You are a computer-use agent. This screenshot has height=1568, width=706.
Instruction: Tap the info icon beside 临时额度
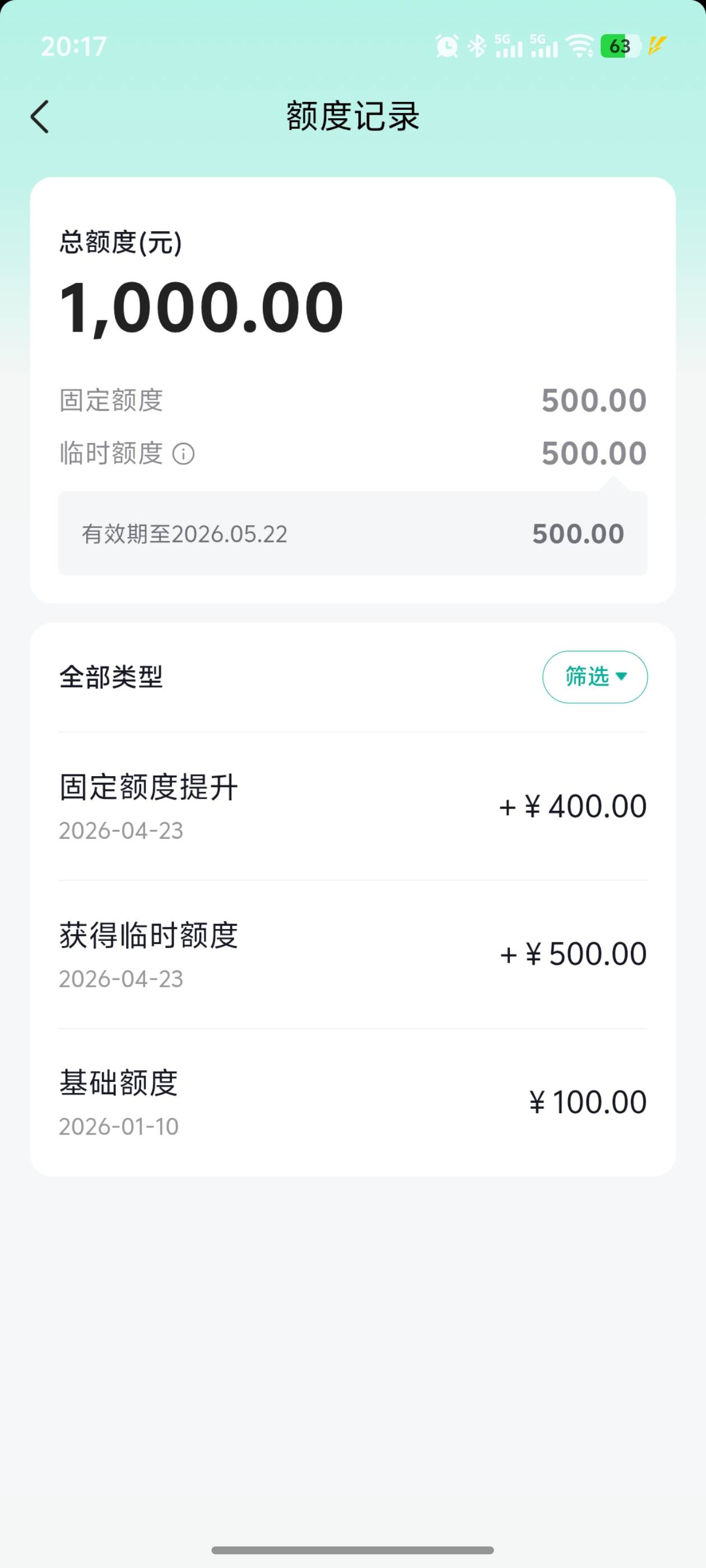tap(183, 454)
